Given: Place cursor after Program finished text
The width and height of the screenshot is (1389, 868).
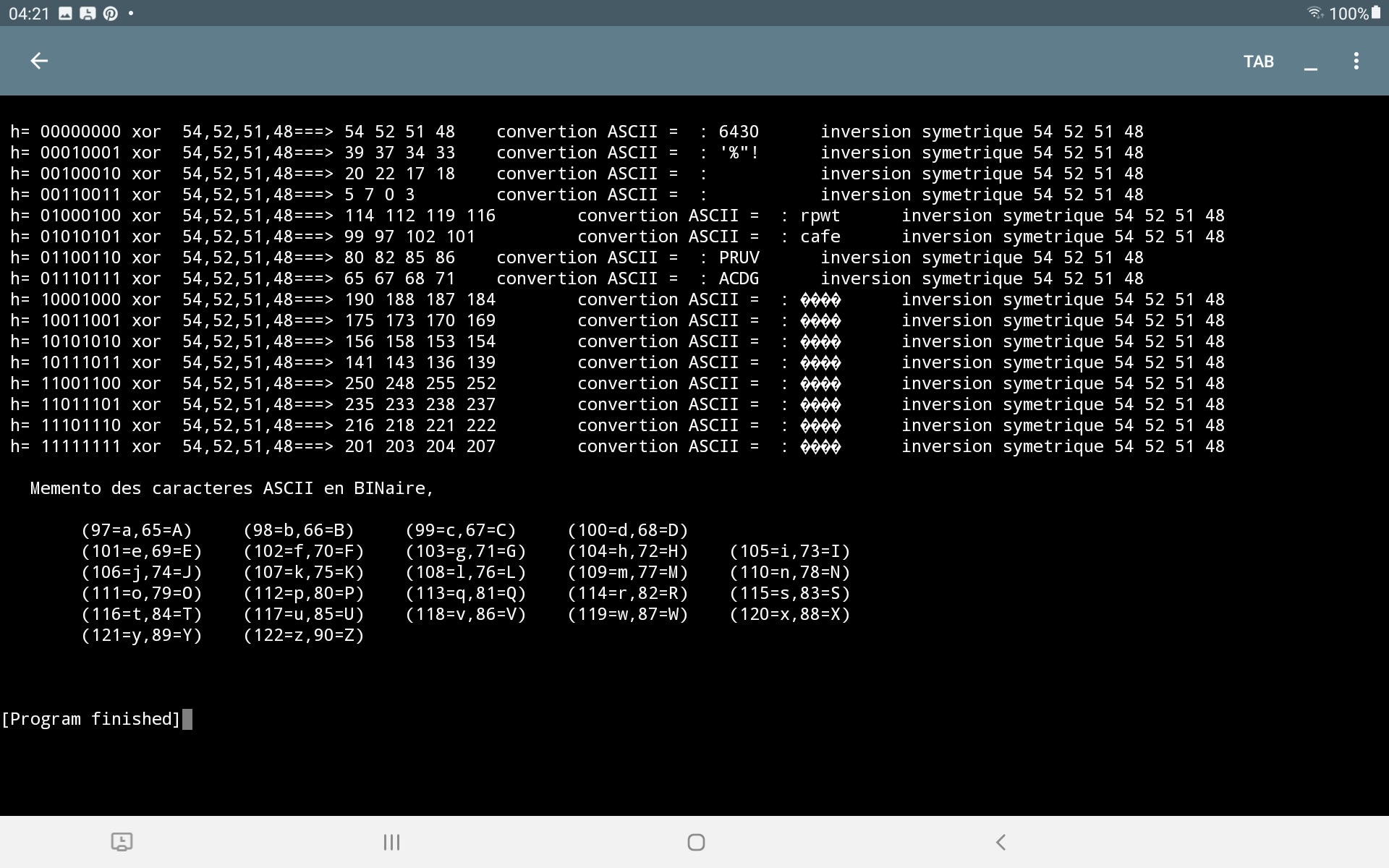Looking at the screenshot, I should pos(187,719).
